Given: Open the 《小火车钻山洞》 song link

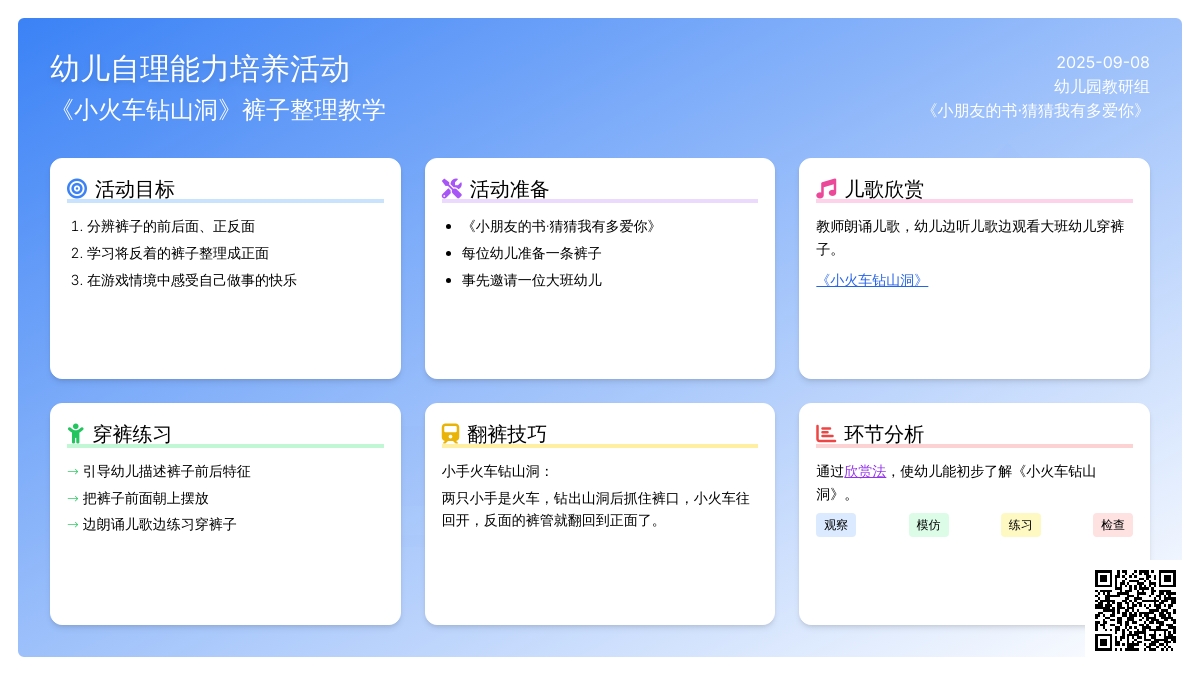Looking at the screenshot, I should tap(872, 280).
